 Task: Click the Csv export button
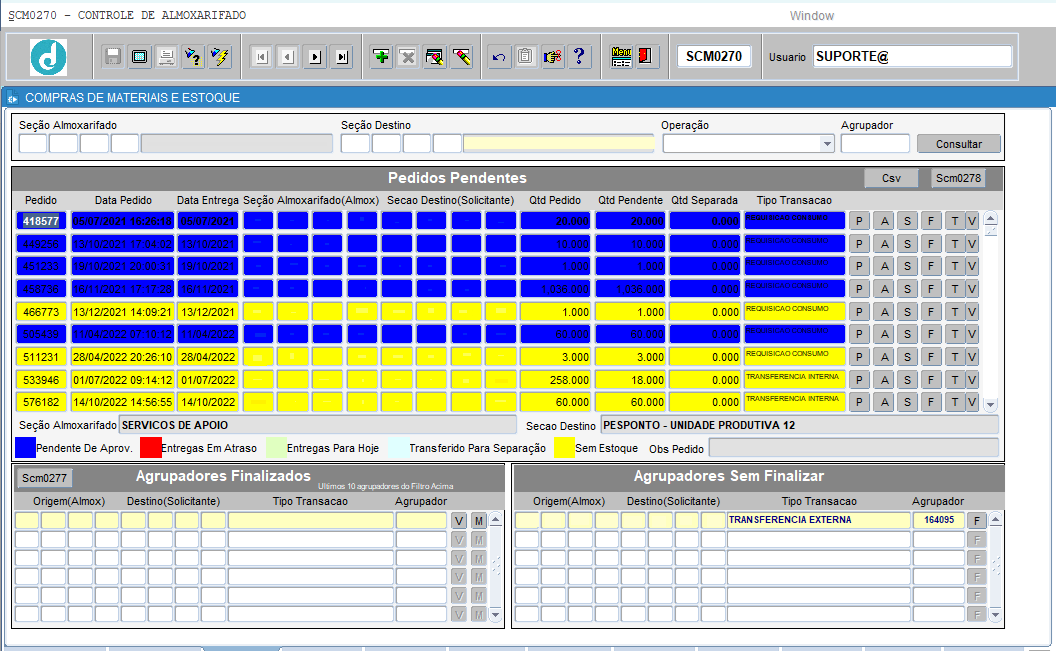coord(891,178)
